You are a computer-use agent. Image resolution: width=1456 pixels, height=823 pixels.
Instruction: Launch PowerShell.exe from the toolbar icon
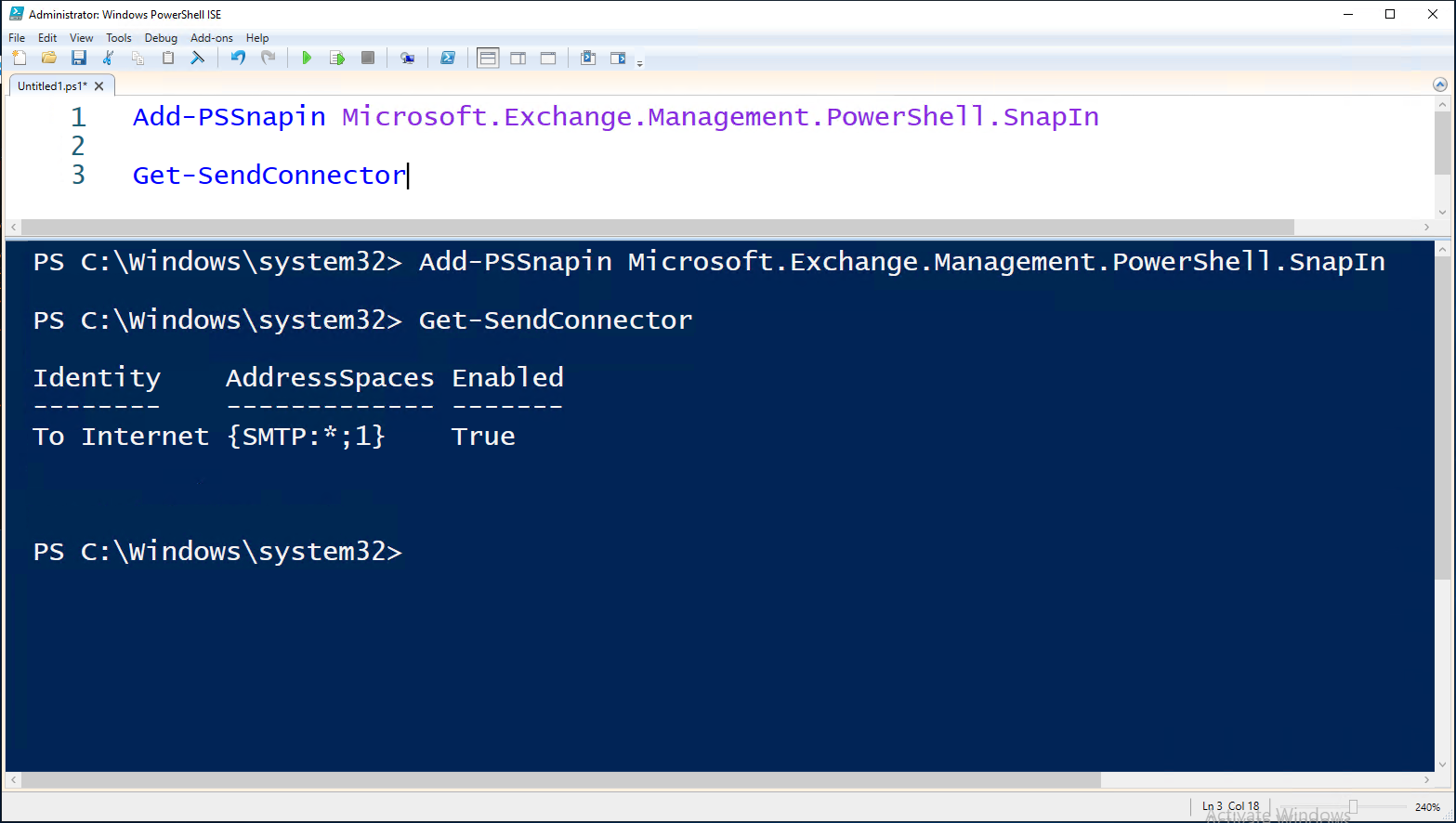448,57
